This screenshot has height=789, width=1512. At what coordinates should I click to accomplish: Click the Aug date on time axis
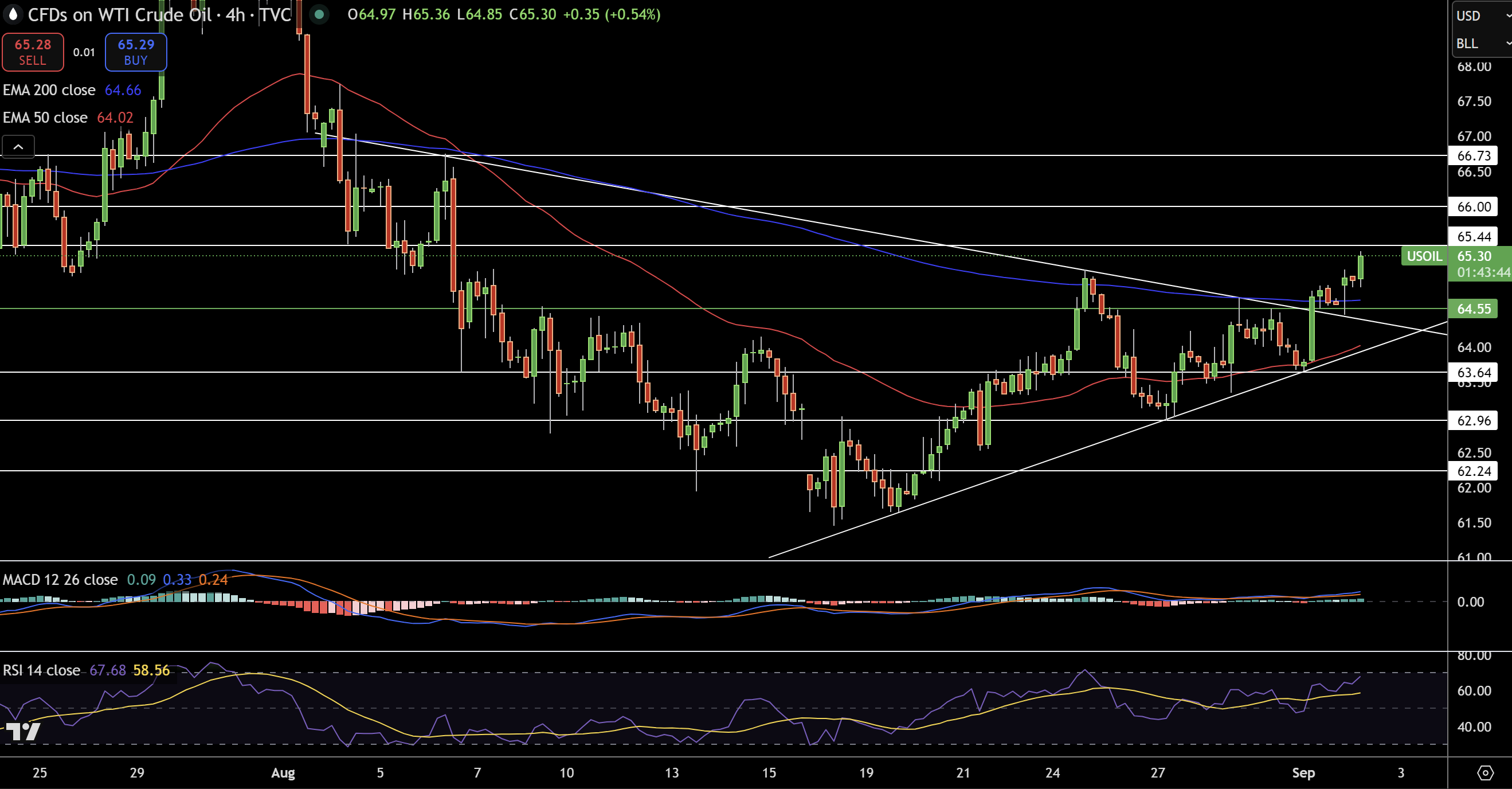tap(283, 772)
